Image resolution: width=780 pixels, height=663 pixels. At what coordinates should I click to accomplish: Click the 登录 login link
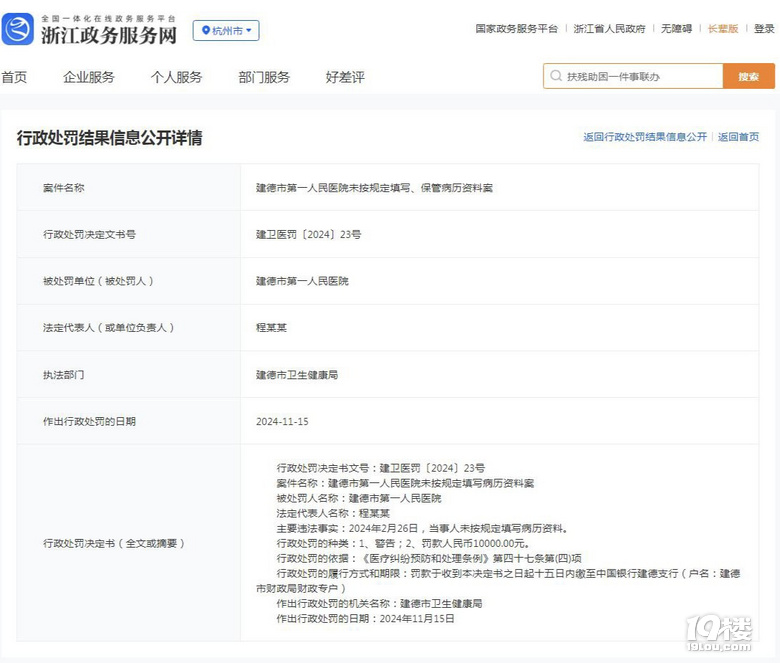(764, 28)
